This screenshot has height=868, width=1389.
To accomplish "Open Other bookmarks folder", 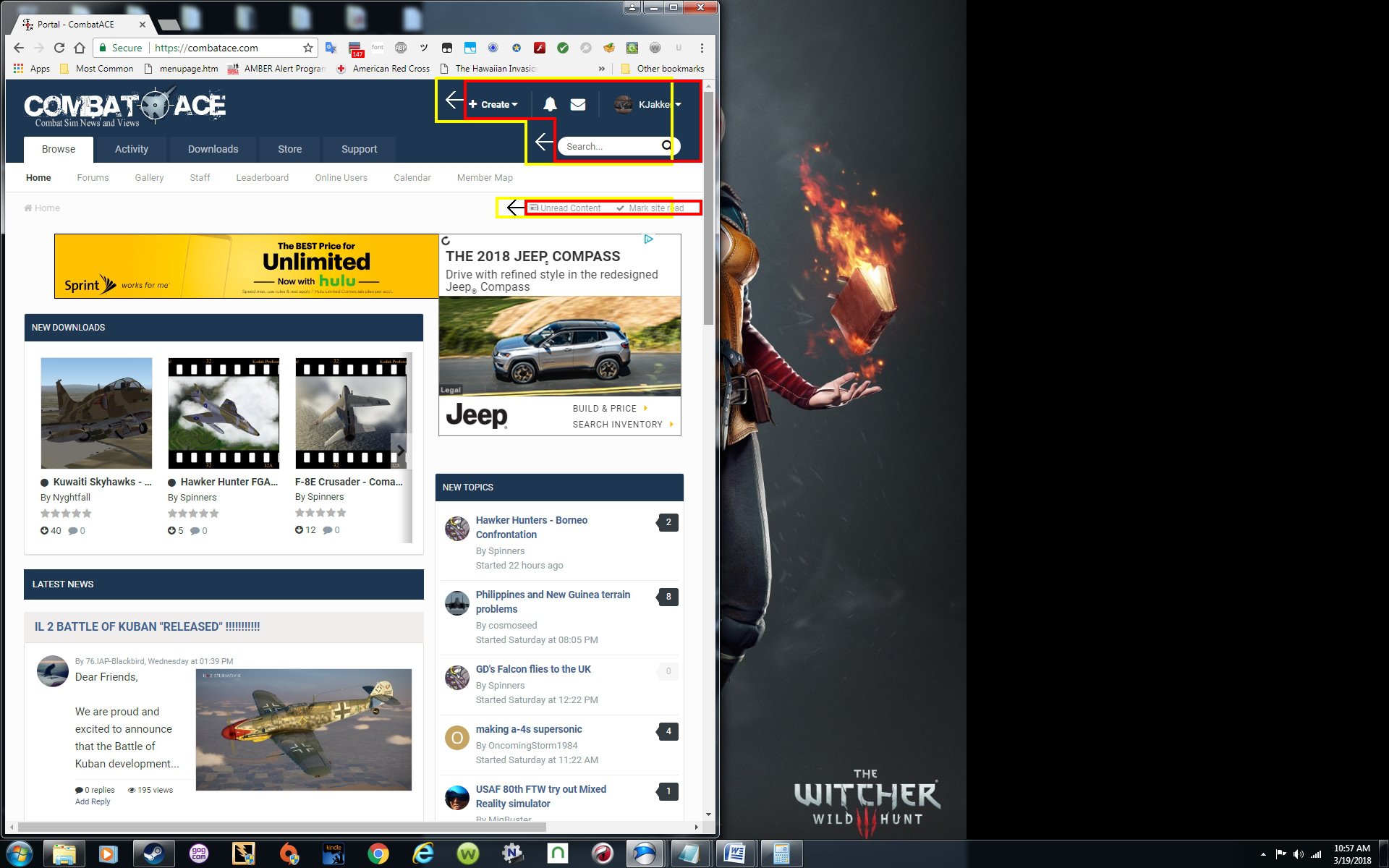I will pos(663,69).
